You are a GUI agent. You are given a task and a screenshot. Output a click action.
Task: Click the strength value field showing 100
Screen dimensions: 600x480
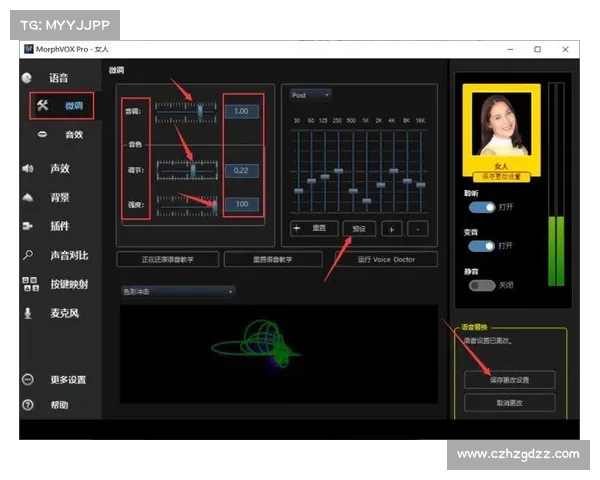tap(241, 204)
